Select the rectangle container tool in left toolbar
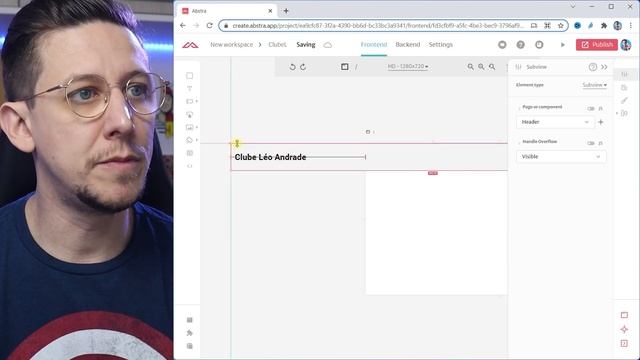Viewport: 640px width, 360px height. click(189, 76)
